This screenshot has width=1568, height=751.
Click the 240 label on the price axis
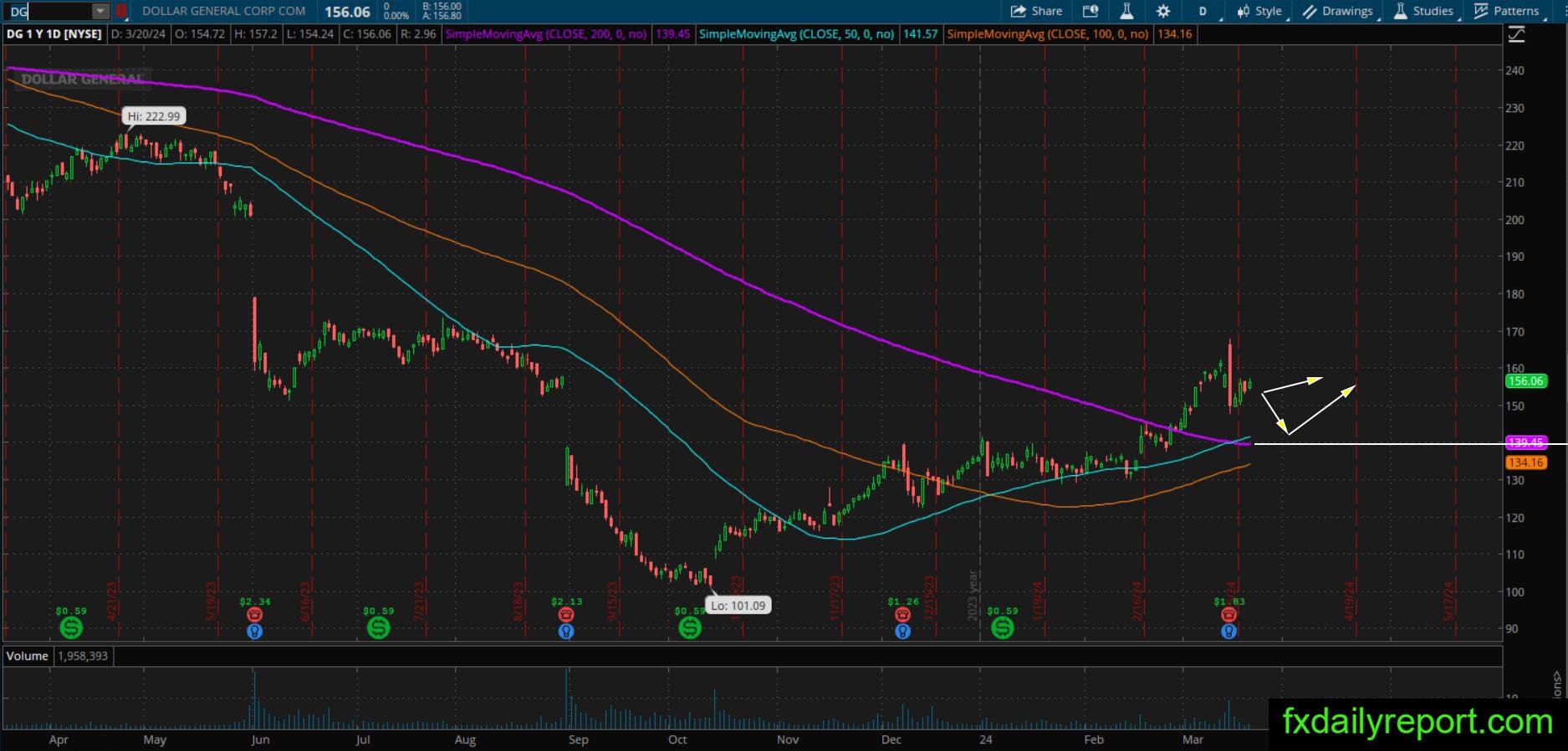1514,71
